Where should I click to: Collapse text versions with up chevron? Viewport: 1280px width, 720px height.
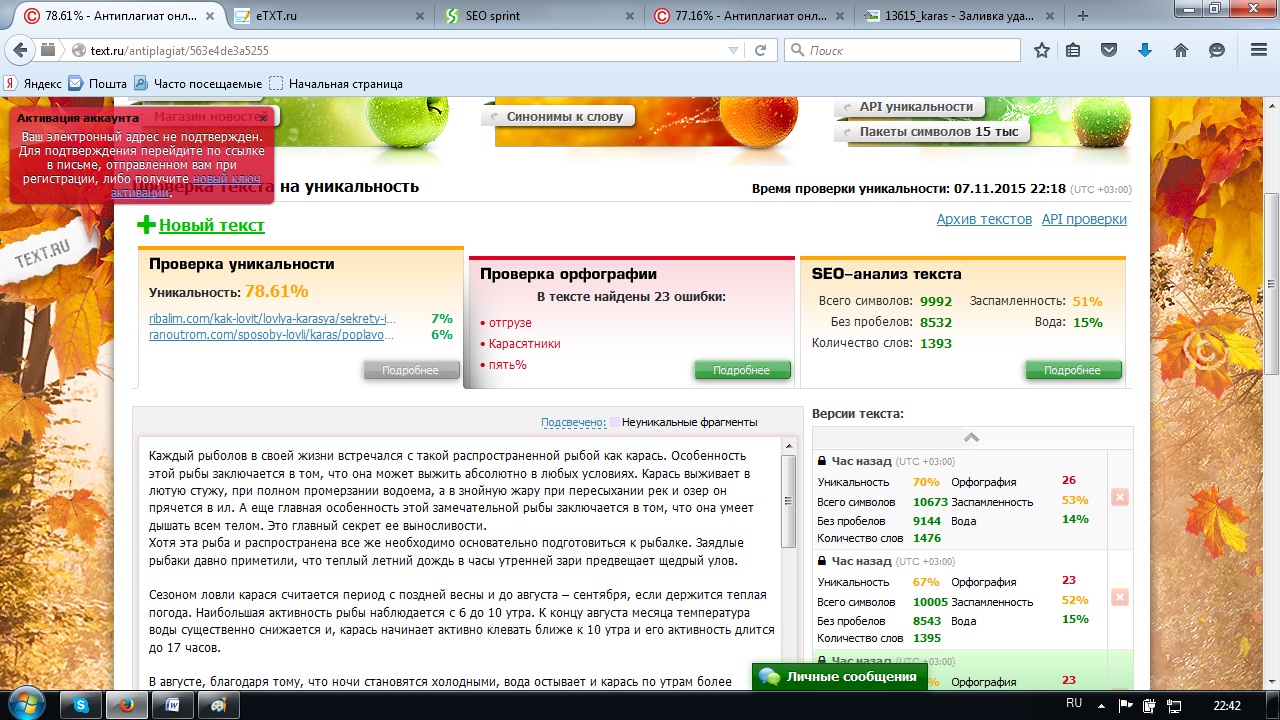[971, 438]
